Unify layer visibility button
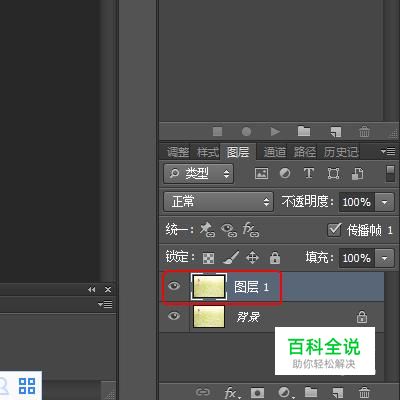Image resolution: width=400 pixels, height=400 pixels. click(x=229, y=230)
